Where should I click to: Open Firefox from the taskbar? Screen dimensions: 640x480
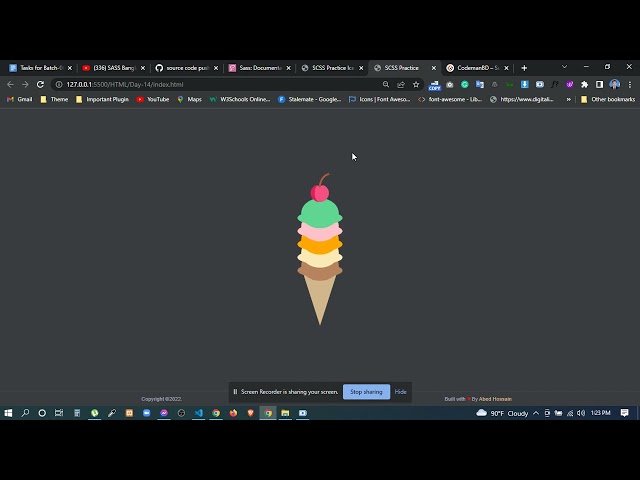[233, 413]
